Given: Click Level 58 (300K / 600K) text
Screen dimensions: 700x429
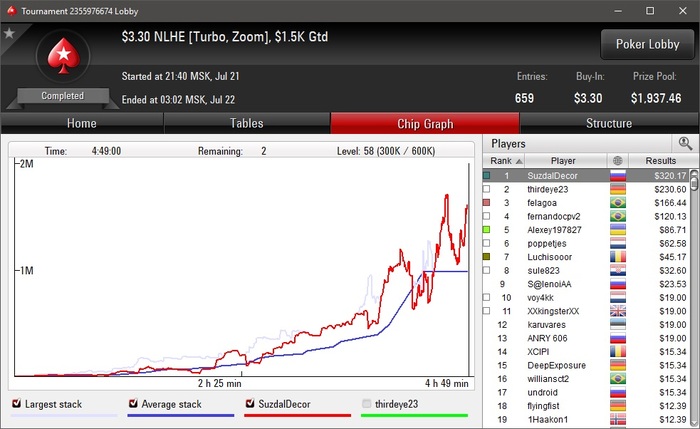Looking at the screenshot, I should click(386, 151).
